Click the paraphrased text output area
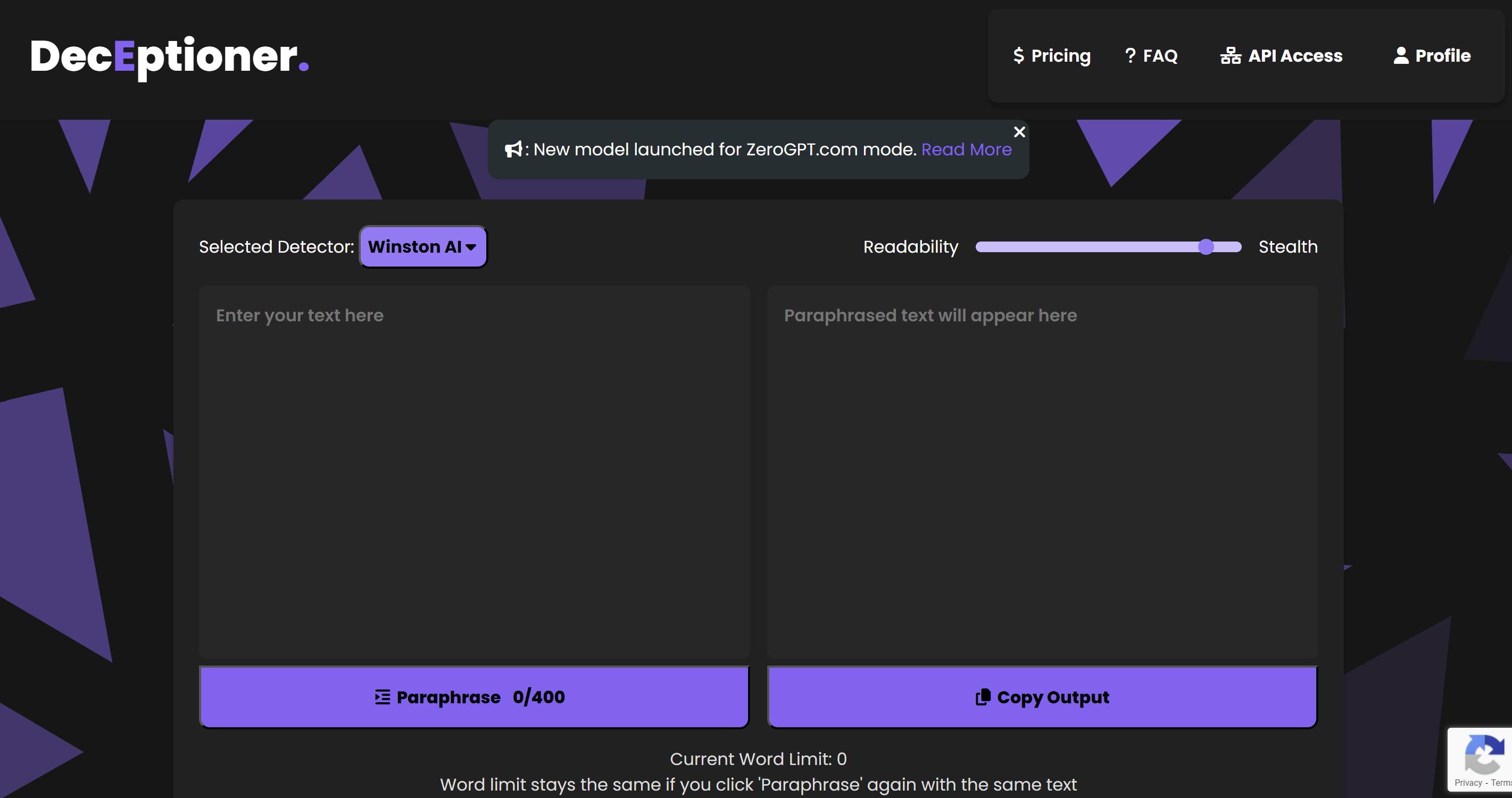Image resolution: width=1512 pixels, height=798 pixels. (x=1042, y=472)
